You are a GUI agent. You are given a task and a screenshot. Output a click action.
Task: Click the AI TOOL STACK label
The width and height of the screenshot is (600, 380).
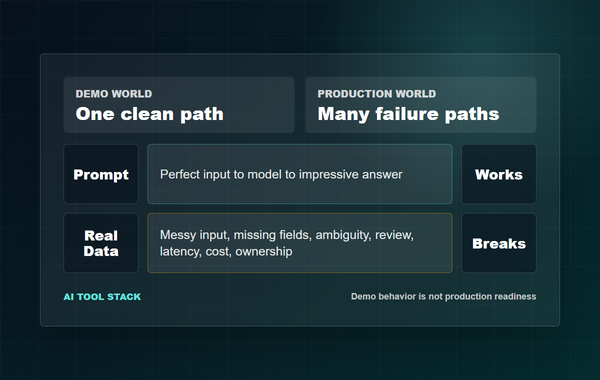click(102, 297)
